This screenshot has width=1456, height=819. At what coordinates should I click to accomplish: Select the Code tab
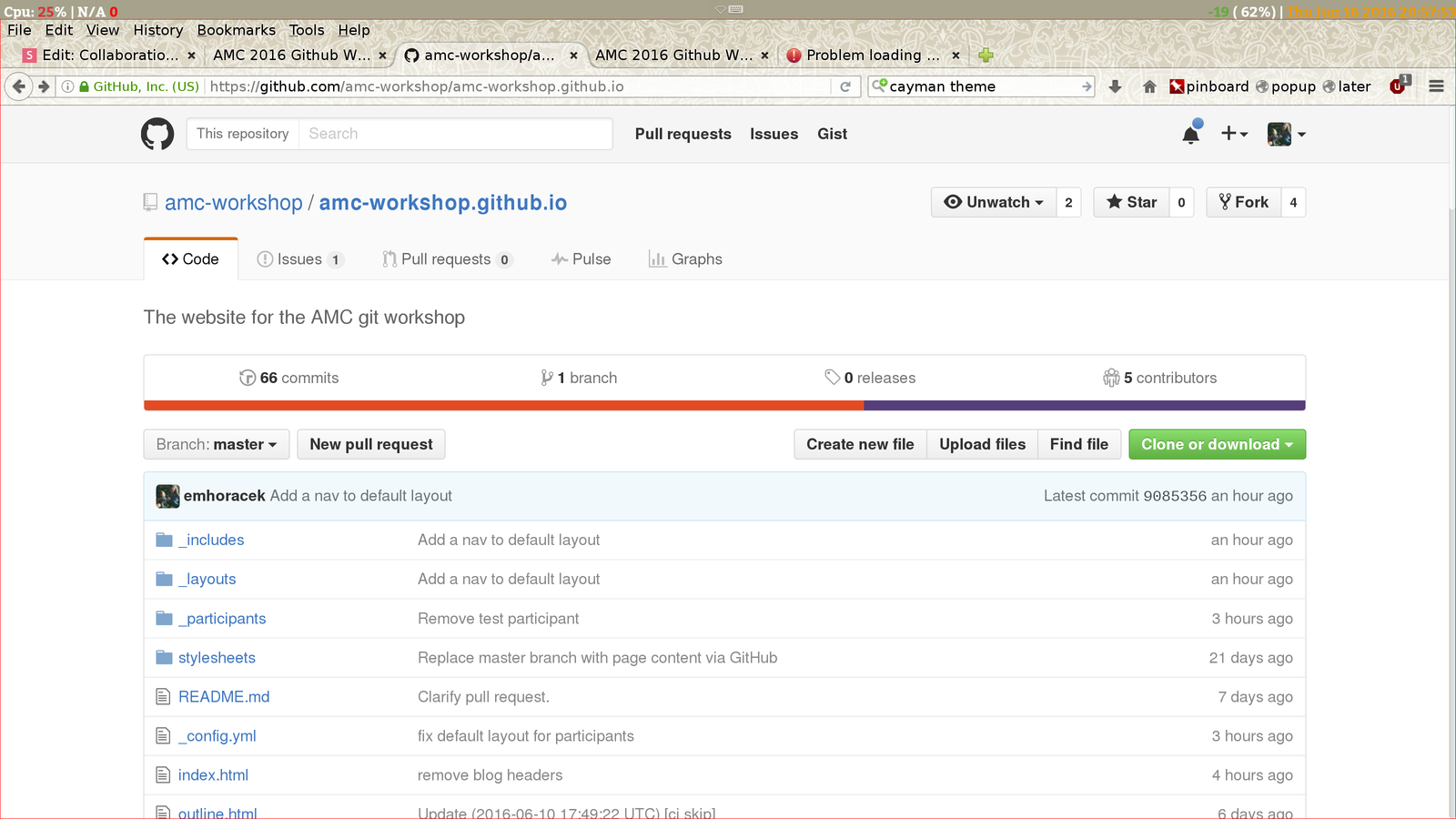[x=190, y=259]
